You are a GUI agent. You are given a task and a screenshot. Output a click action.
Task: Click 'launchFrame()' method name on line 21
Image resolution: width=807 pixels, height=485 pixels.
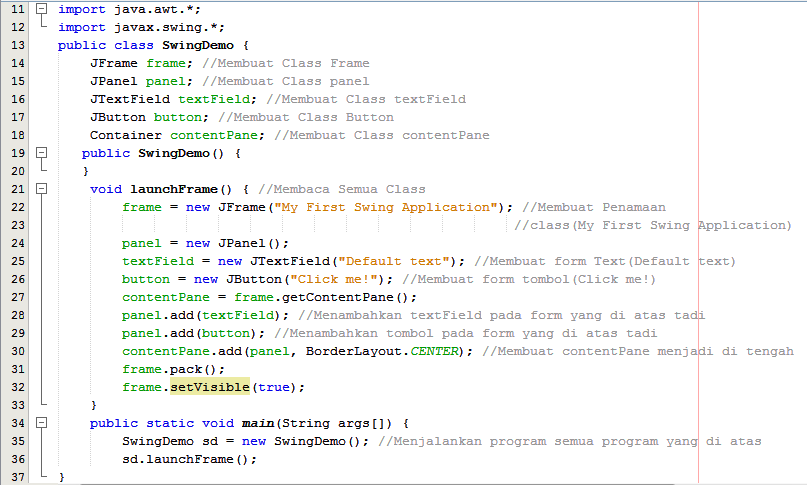(181, 189)
